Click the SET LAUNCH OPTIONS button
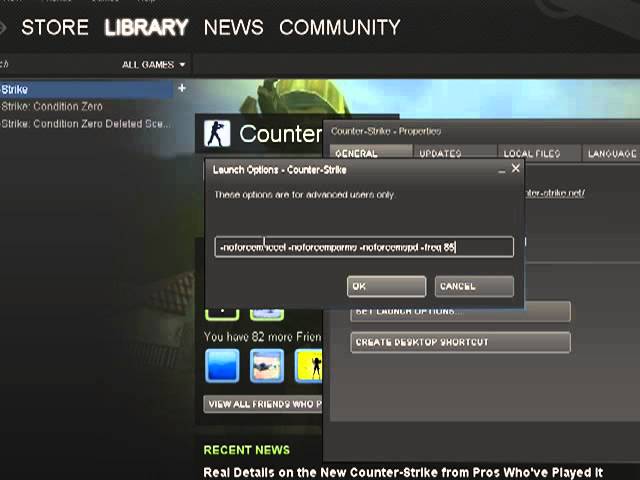This screenshot has width=640, height=480. 460,312
